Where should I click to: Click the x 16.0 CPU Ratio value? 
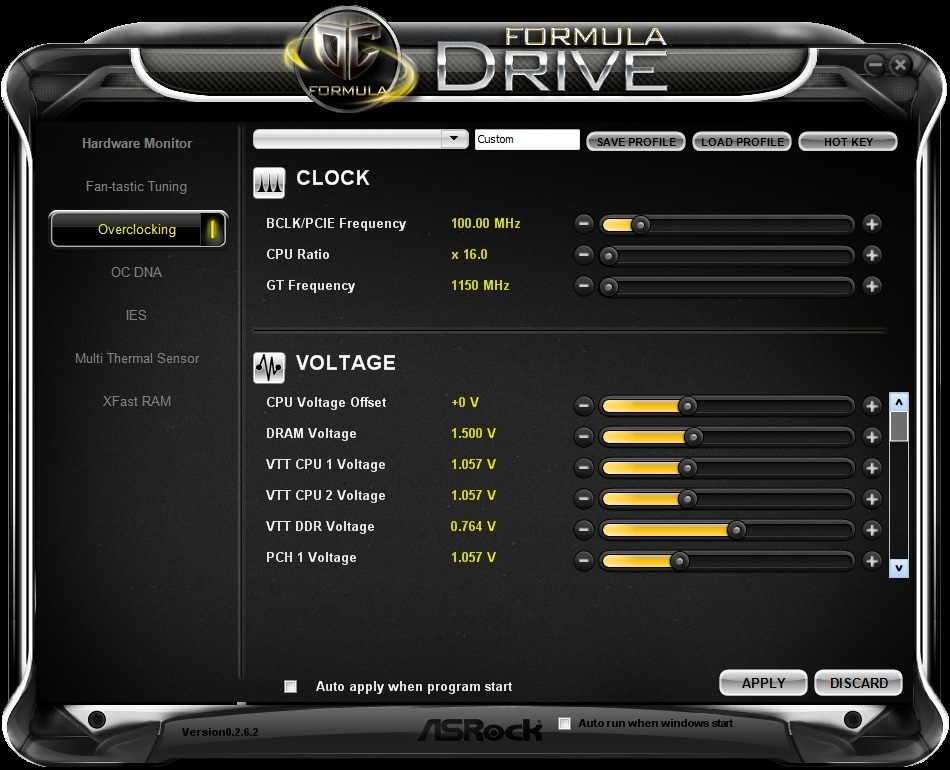click(x=470, y=254)
